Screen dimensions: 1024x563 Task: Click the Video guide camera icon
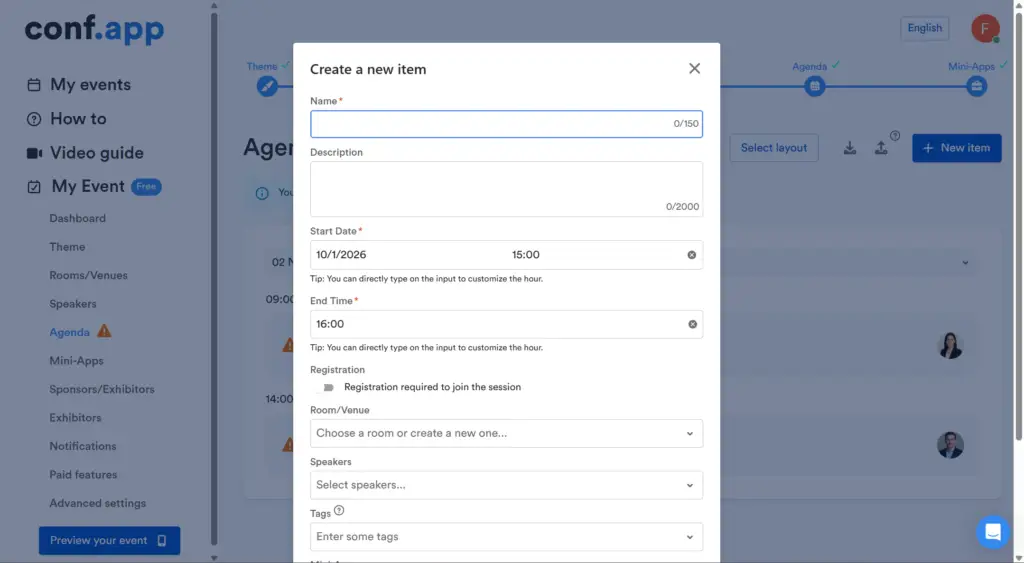34,153
